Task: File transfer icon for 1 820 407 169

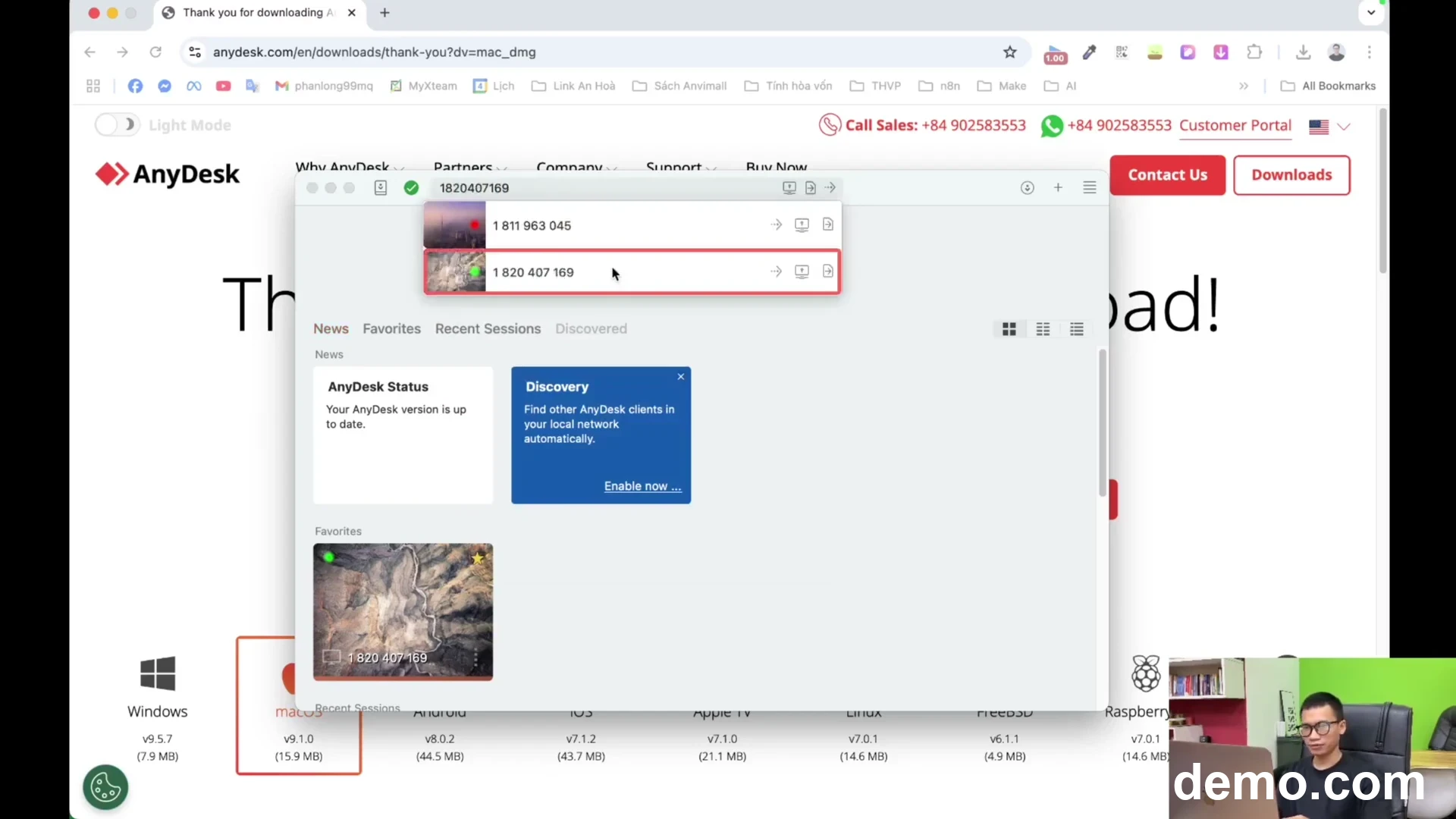Action: 828,271
